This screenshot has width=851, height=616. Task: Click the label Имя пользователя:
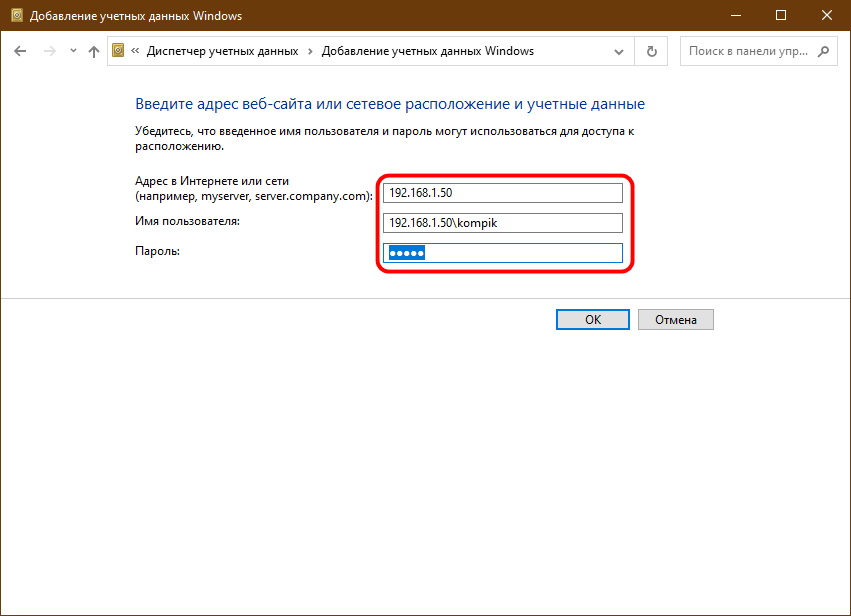(x=187, y=221)
